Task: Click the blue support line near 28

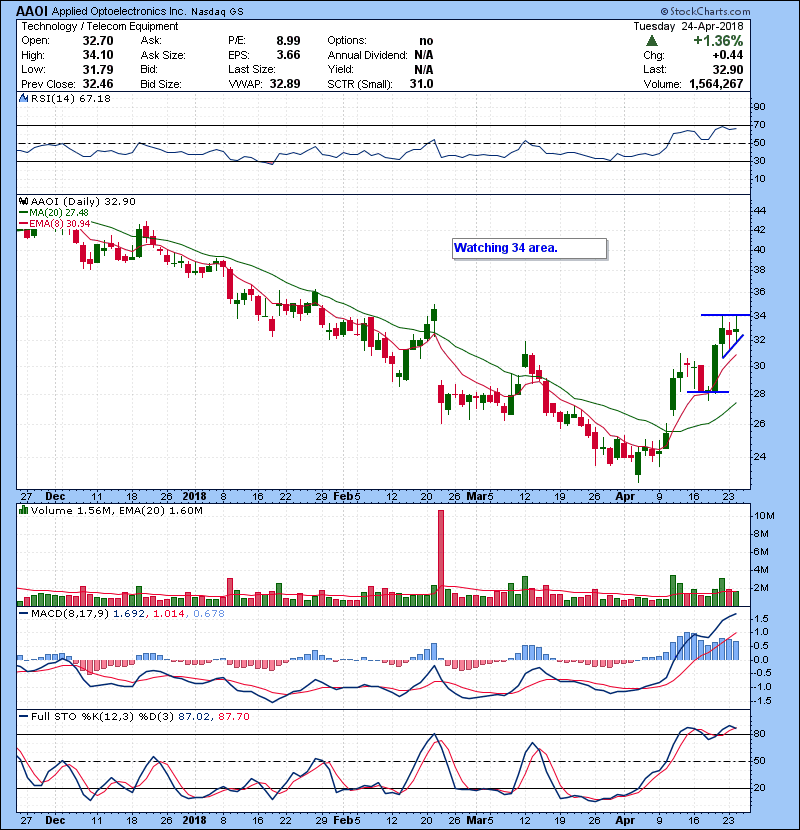Action: pyautogui.click(x=708, y=392)
